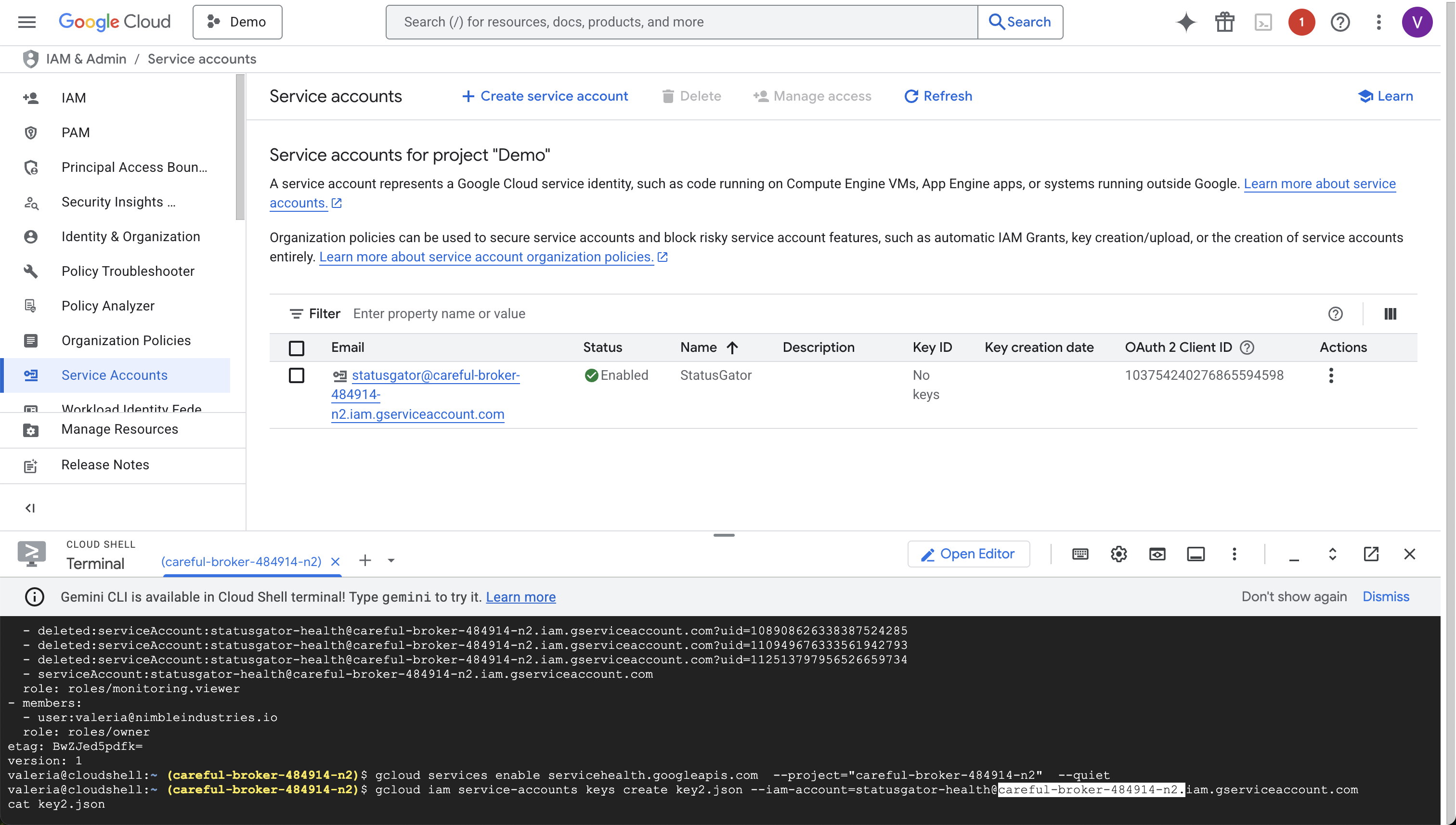Expand the new terminal tab dropdown arrow
This screenshot has height=825, width=1456.
click(x=391, y=560)
